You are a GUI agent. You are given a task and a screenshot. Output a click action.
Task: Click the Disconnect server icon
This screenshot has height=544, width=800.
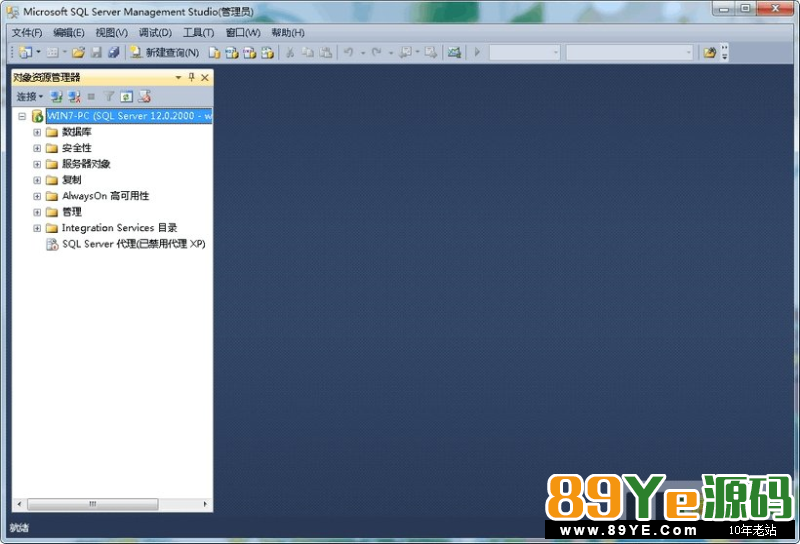pos(74,96)
